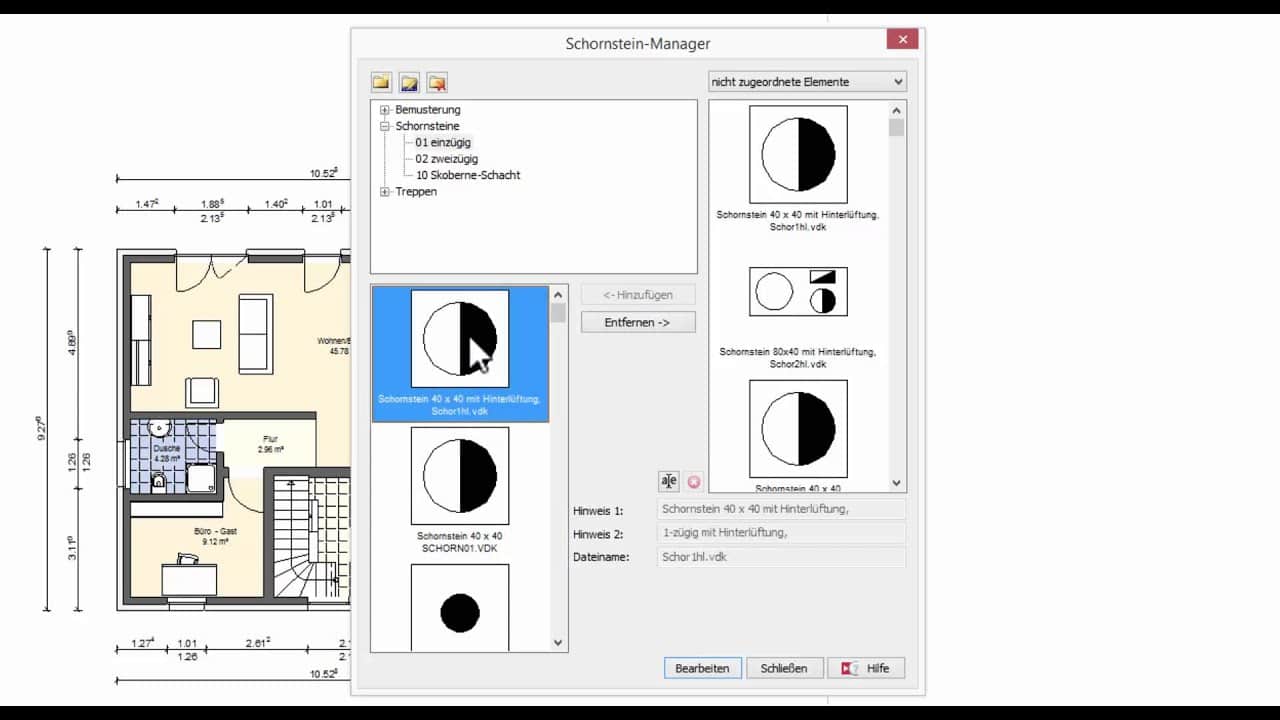The width and height of the screenshot is (1280, 720).
Task: Click the 'Dusche' room label in floor plan
Action: pos(167,448)
